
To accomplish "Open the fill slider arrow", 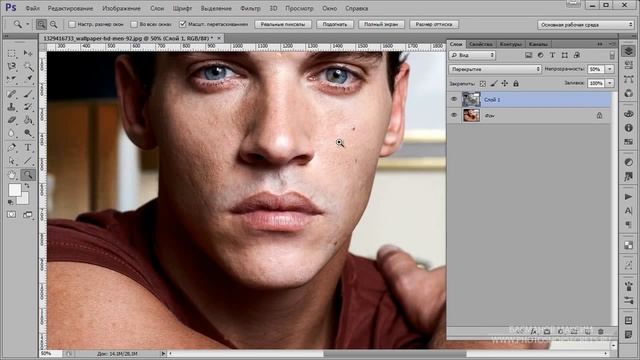I will 610,83.
